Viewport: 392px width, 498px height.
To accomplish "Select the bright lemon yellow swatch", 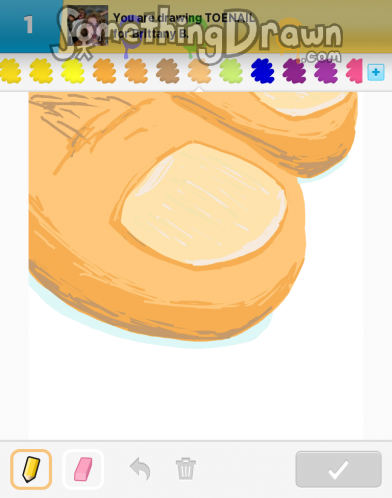I will coord(73,71).
